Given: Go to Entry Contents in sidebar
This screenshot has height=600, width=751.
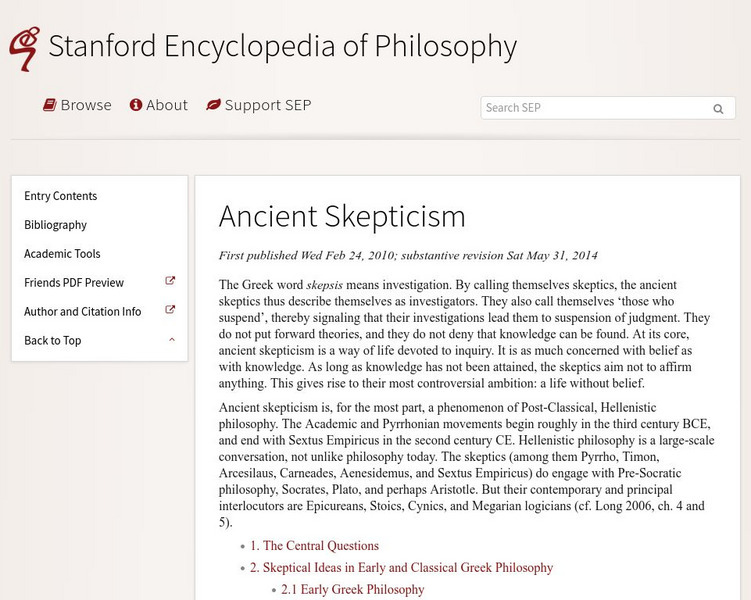Looking at the screenshot, I should pos(60,196).
